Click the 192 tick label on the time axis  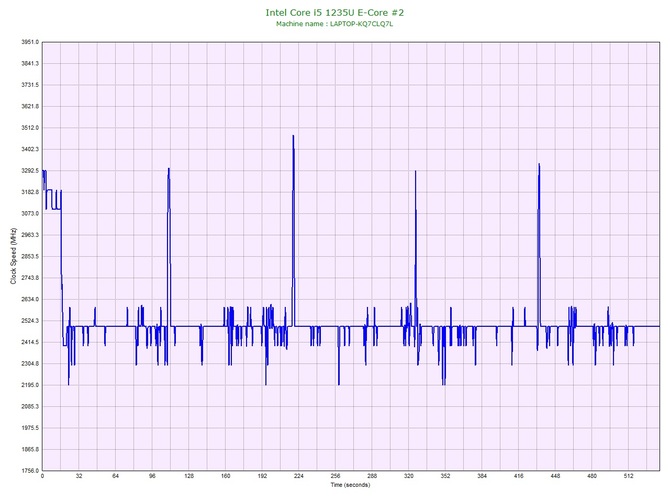tap(262, 476)
